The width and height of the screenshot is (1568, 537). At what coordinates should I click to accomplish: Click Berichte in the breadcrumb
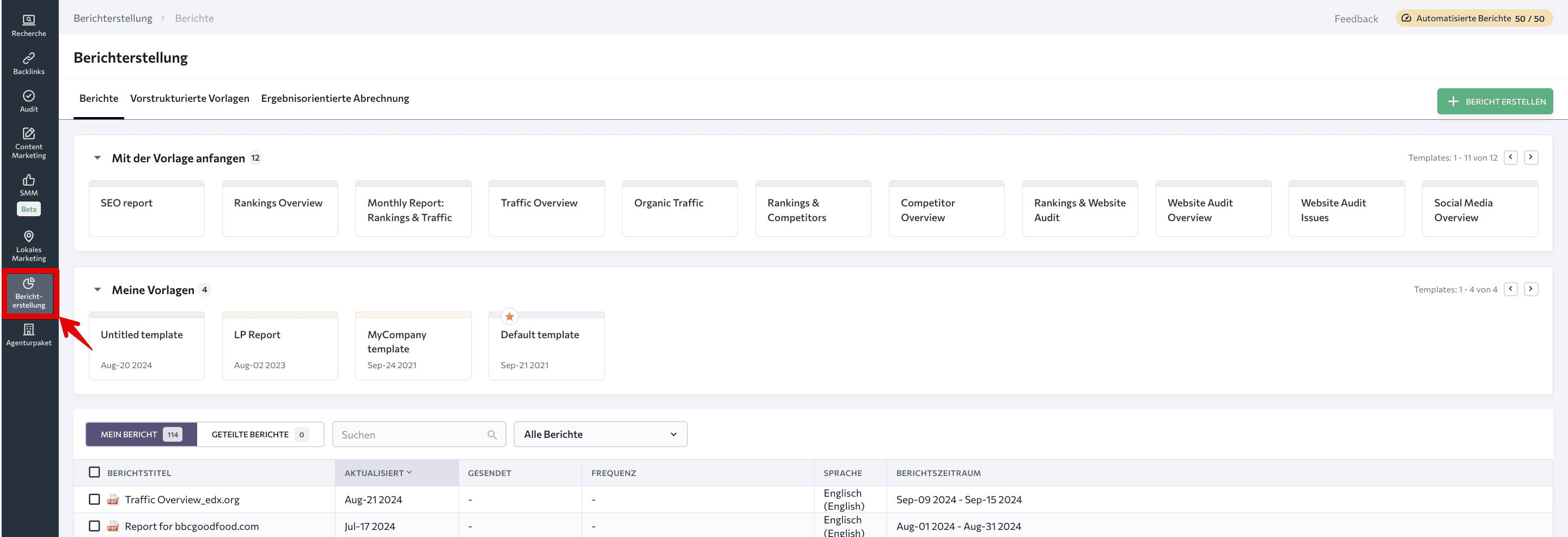194,19
